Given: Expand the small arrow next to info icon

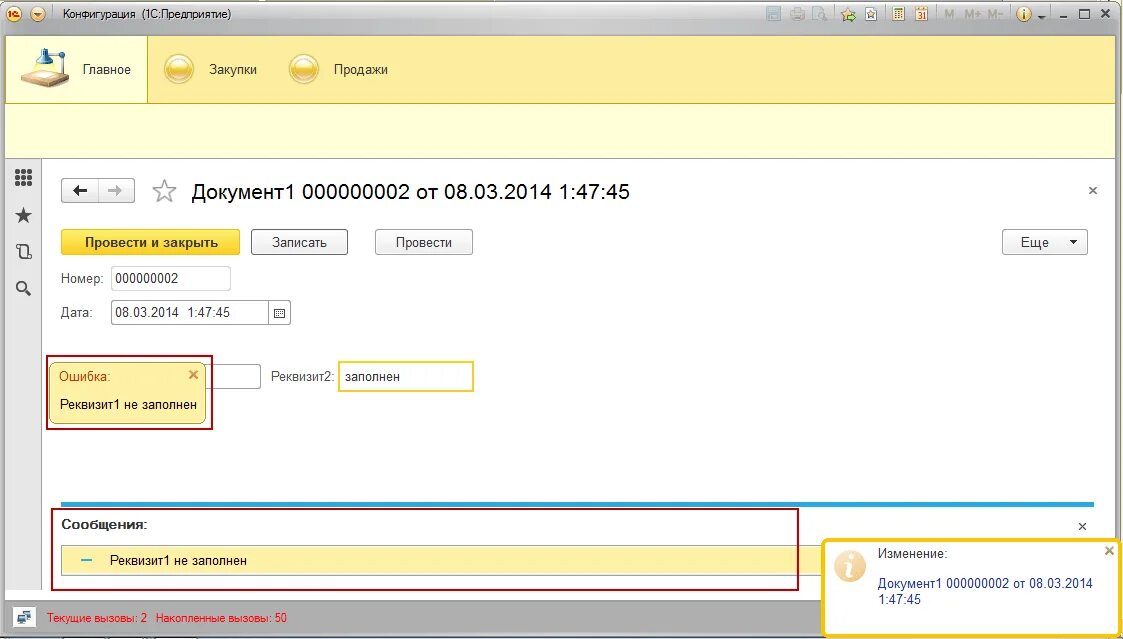Looking at the screenshot, I should point(1042,16).
